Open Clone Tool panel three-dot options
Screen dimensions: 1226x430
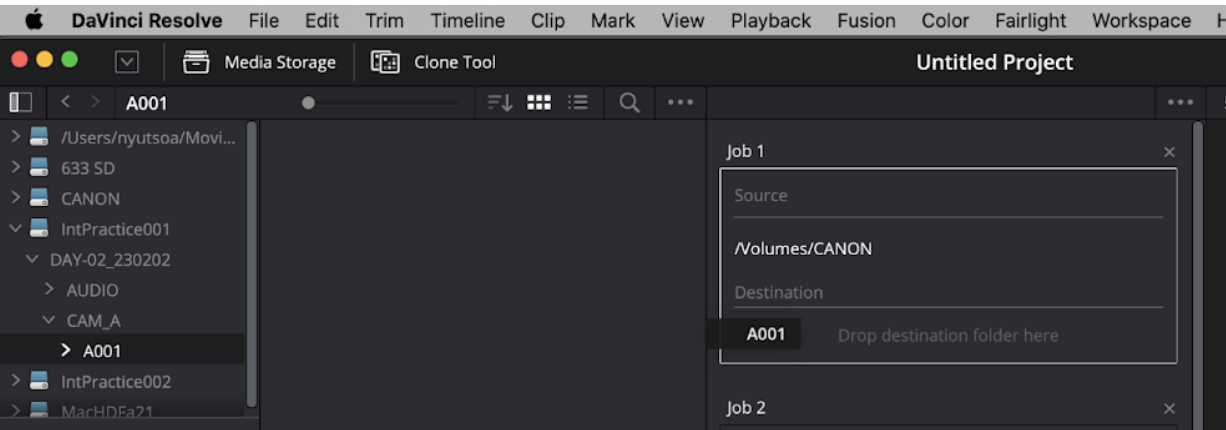(1181, 103)
